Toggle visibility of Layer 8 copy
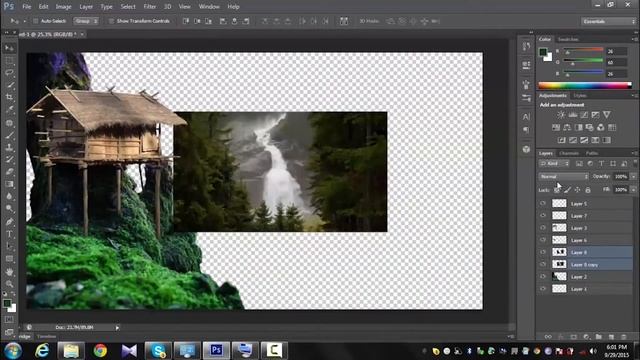The image size is (640, 360). [x=543, y=264]
